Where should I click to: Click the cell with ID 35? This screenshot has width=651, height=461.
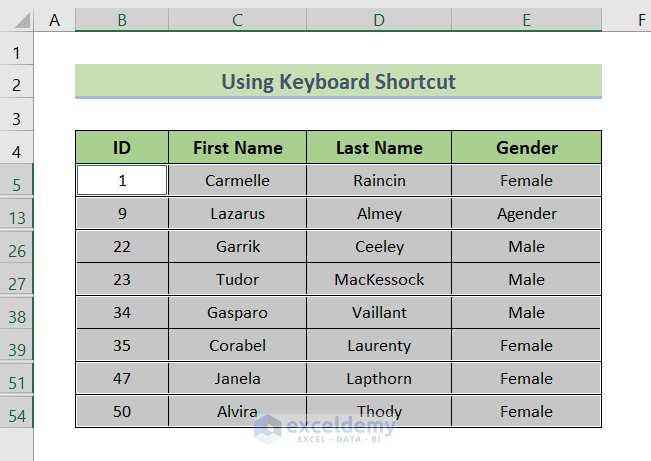pyautogui.click(x=122, y=345)
